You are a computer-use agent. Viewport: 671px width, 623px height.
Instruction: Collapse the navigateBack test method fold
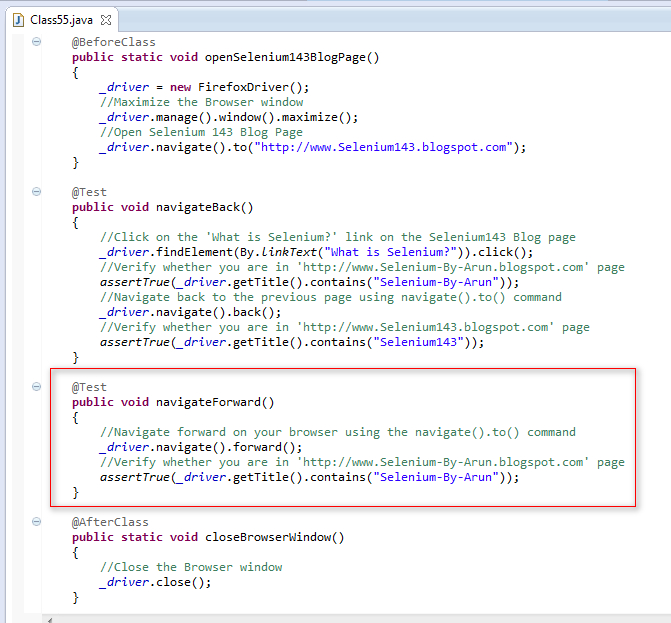(36, 191)
